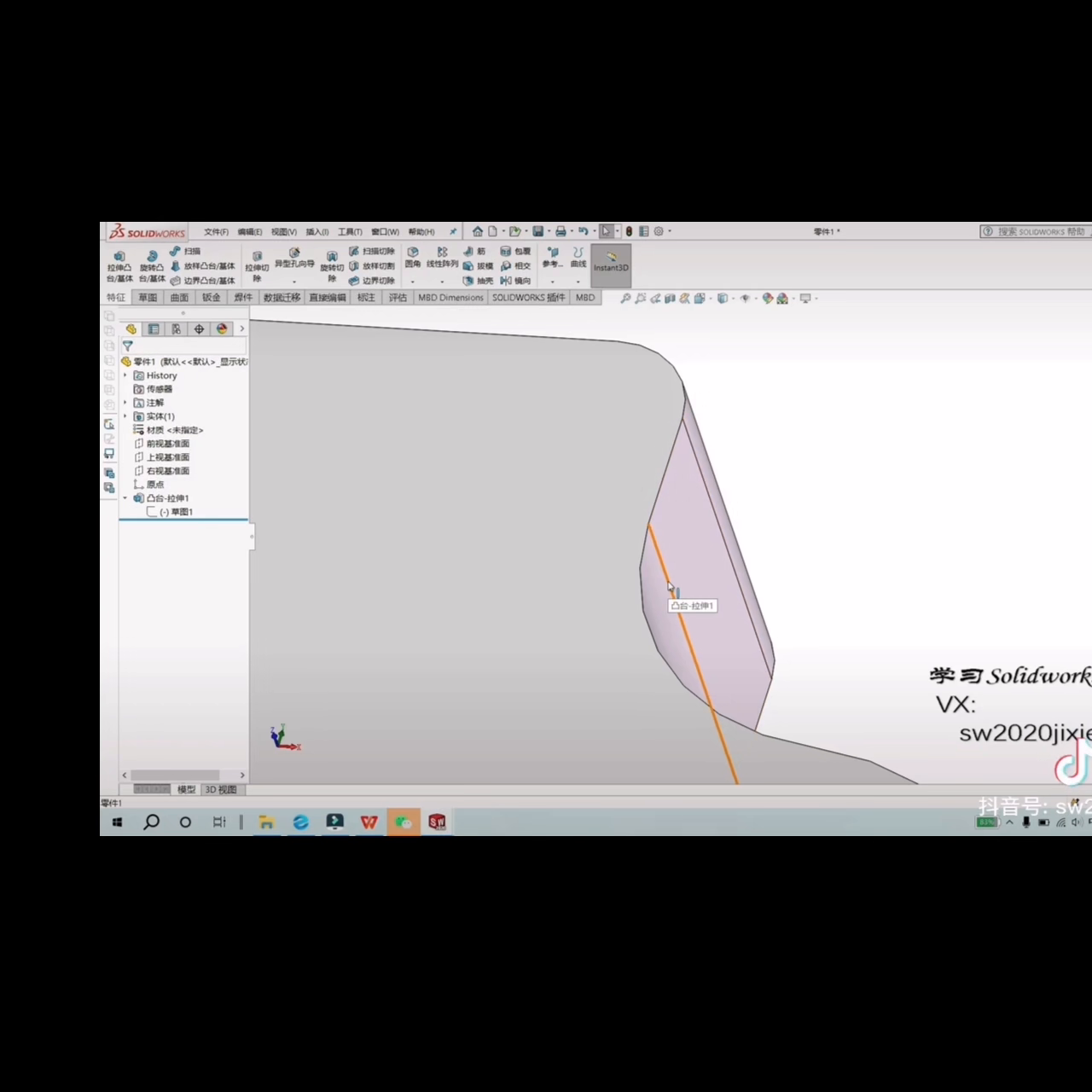Open the 参考 reference geometry tool
This screenshot has width=1092, height=1092.
click(552, 258)
